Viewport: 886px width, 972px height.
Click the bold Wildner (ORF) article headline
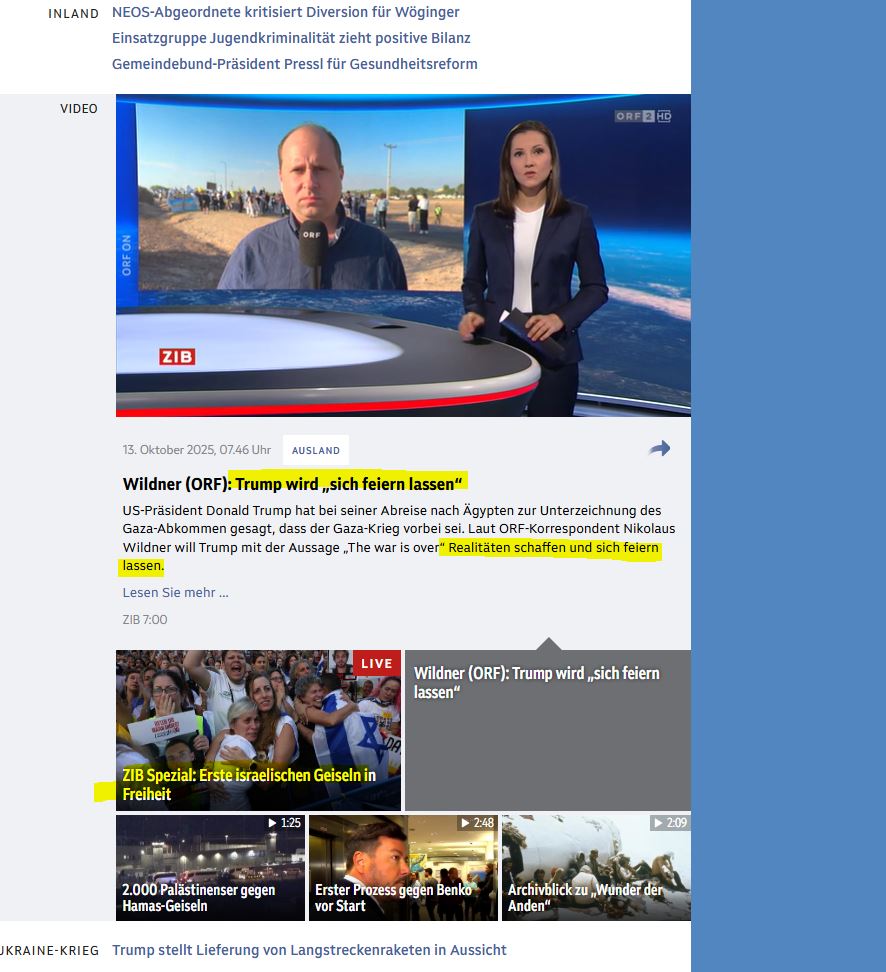(x=293, y=484)
